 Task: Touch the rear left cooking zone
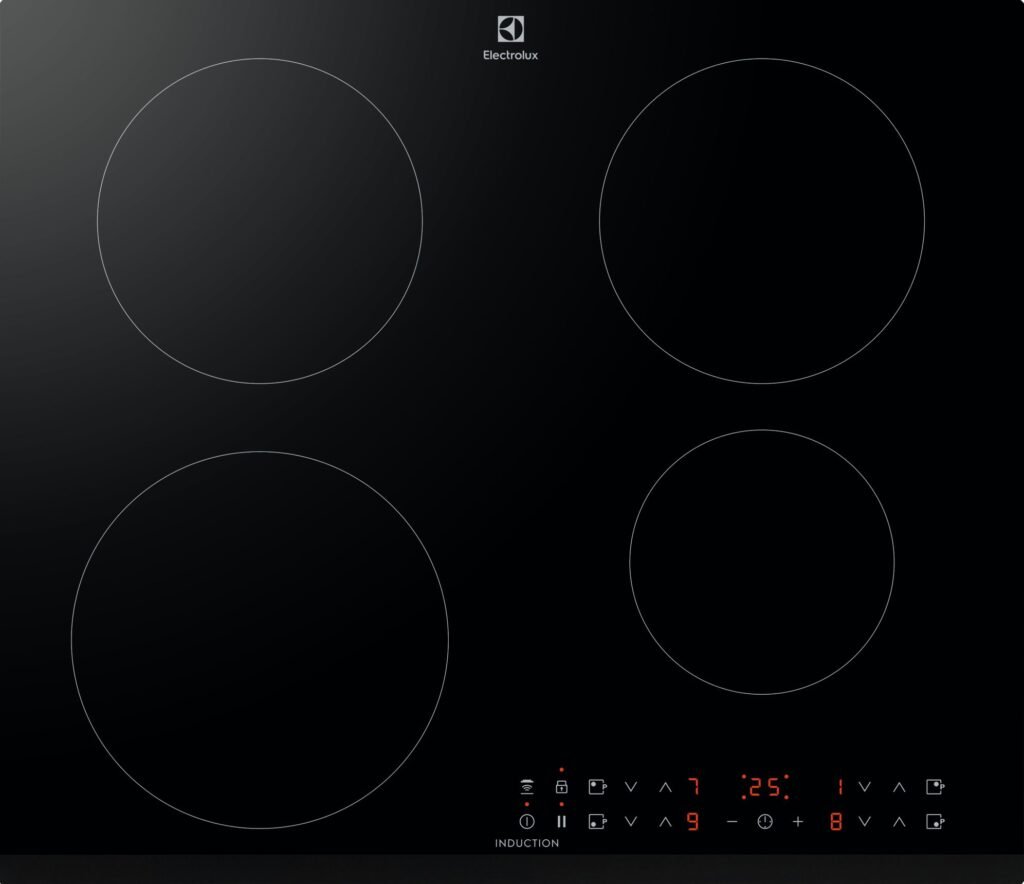(260, 221)
